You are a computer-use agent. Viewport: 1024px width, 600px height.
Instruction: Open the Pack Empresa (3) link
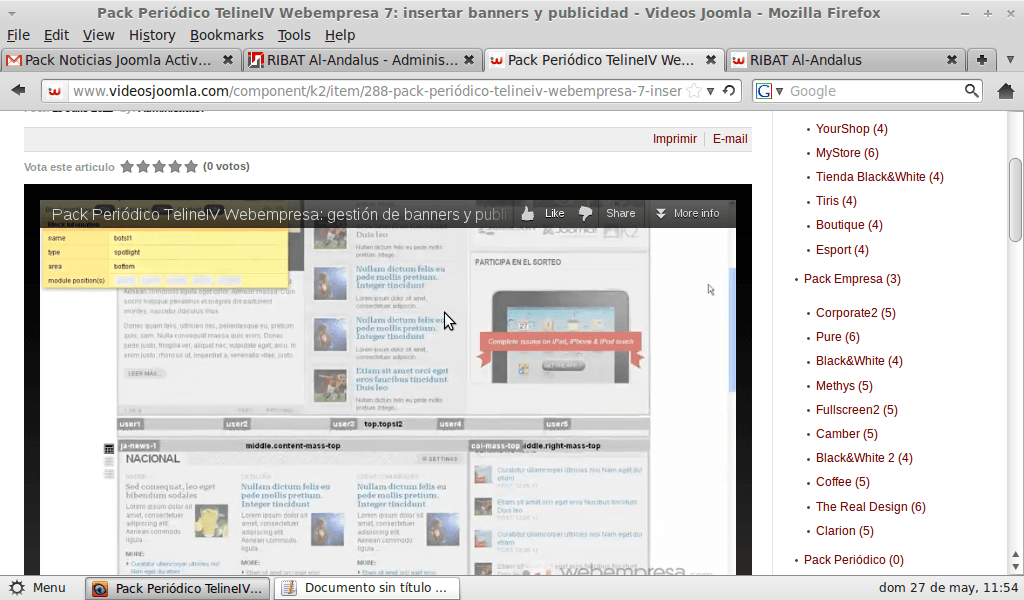tap(852, 279)
